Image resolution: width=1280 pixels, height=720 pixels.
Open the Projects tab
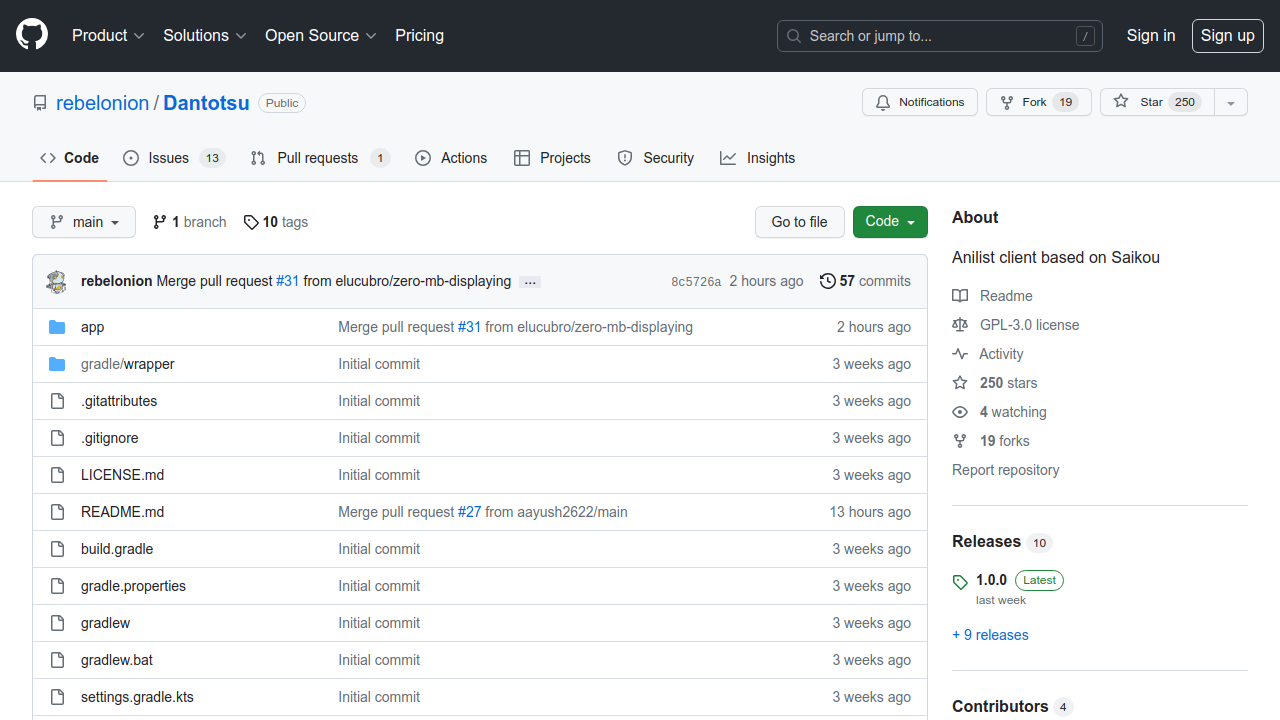[x=552, y=158]
